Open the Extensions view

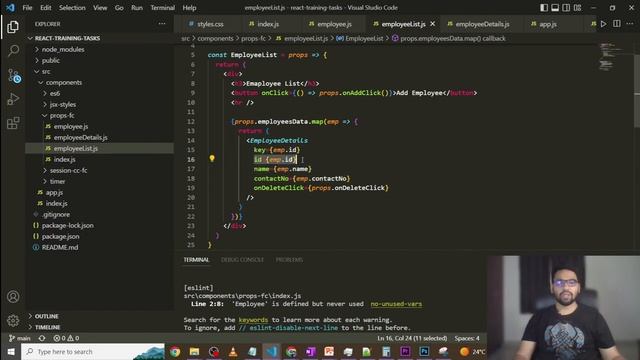tap(13, 123)
